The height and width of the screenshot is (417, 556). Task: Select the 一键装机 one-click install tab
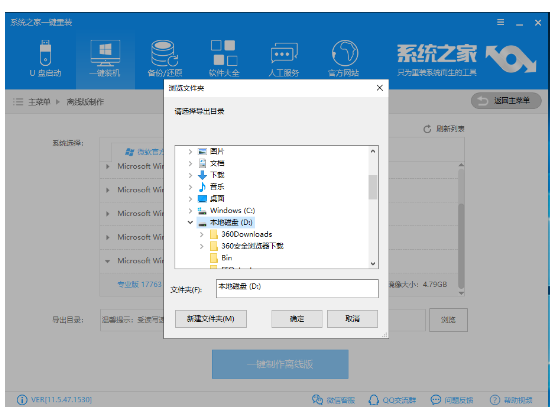coord(105,59)
